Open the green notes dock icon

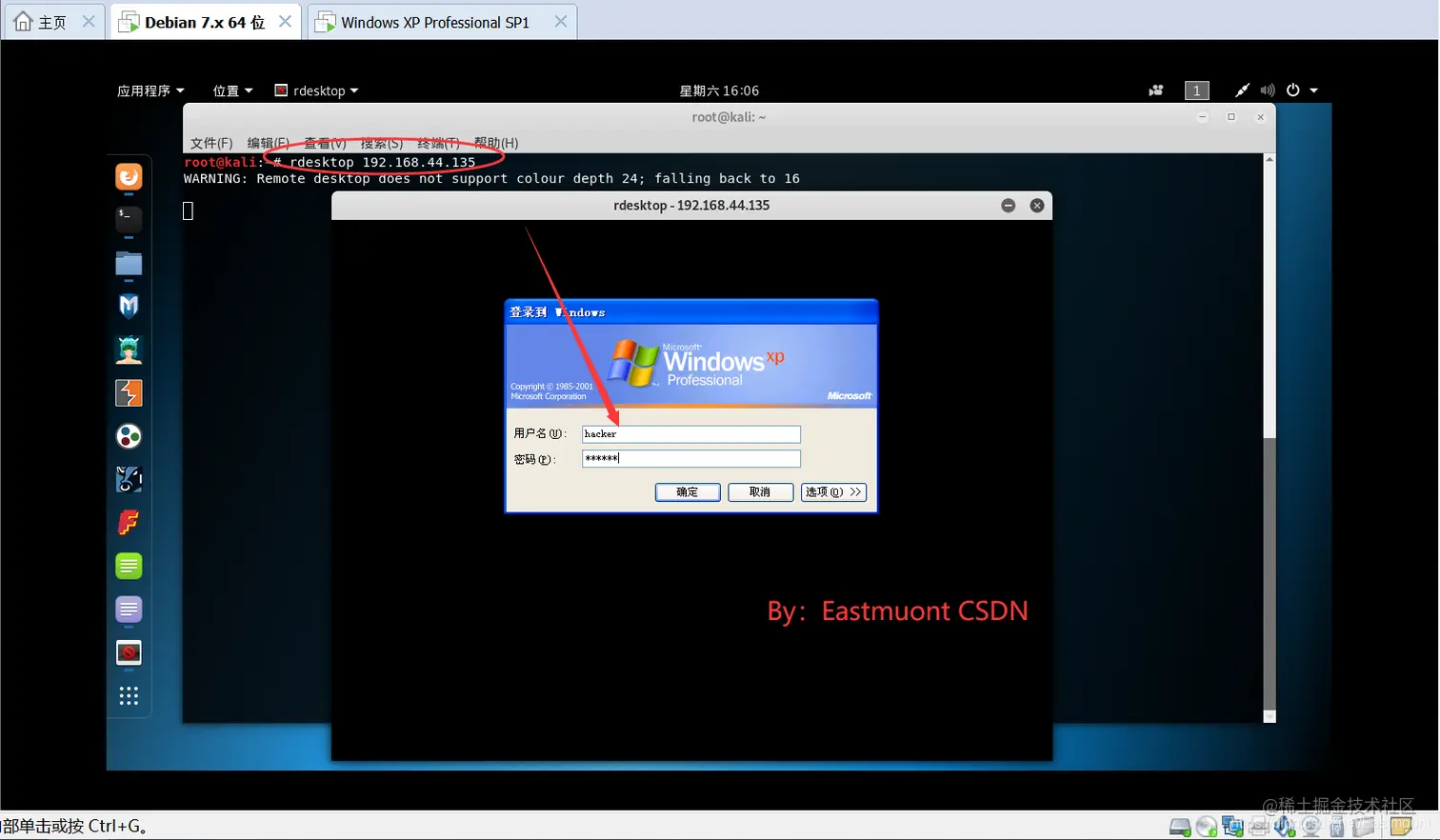129,566
